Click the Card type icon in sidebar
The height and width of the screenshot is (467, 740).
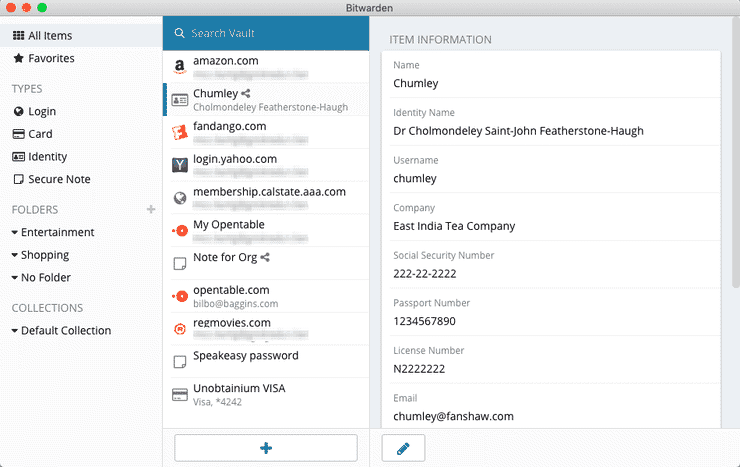click(x=18, y=134)
